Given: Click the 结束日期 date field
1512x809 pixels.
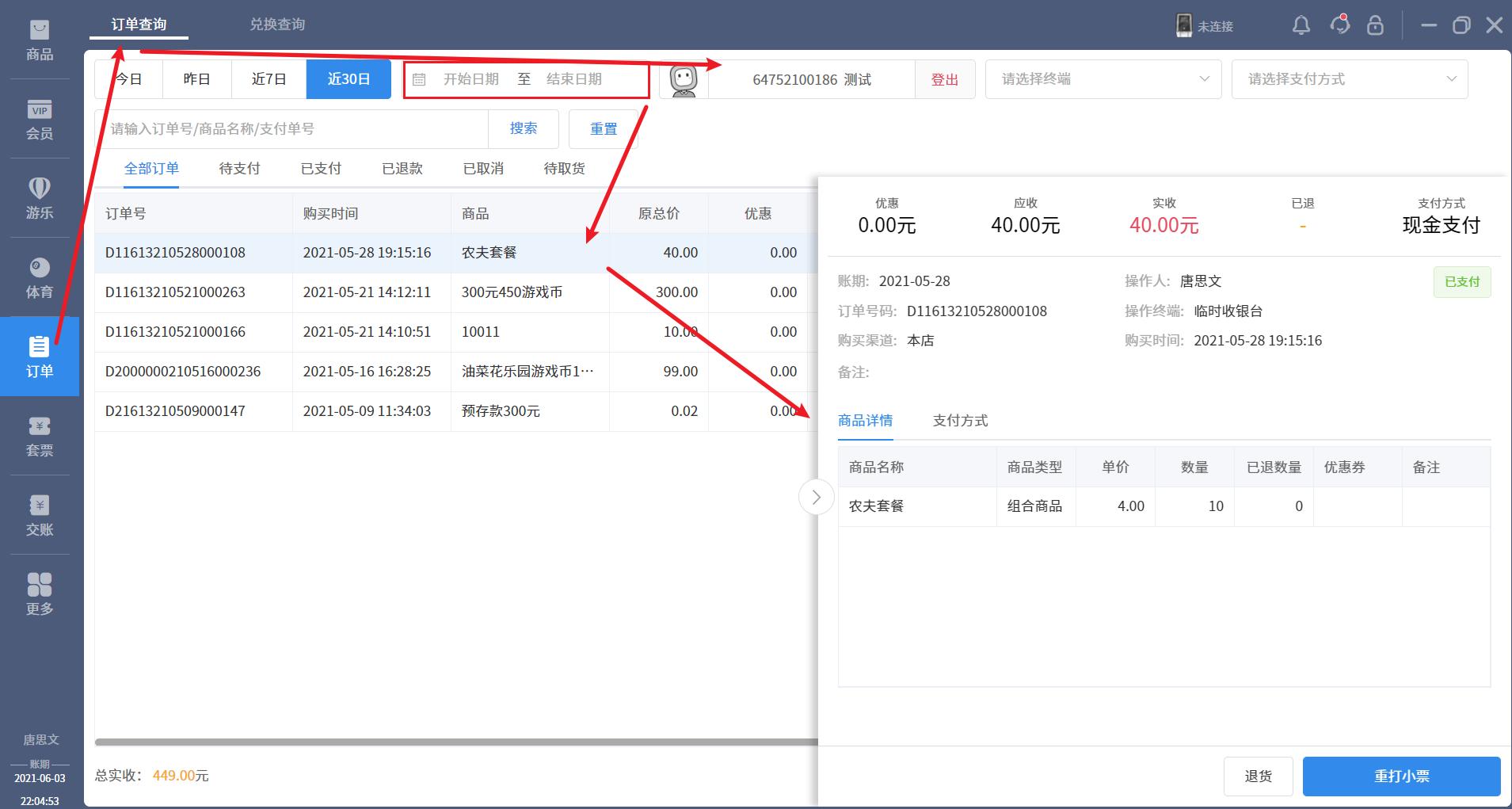Looking at the screenshot, I should tap(574, 79).
